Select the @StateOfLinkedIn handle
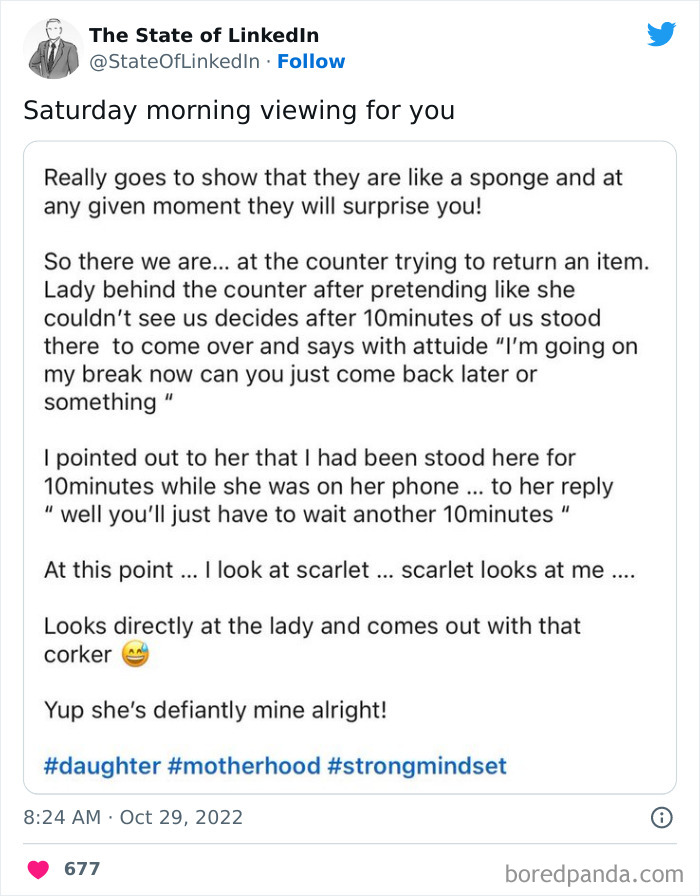Screen dimensions: 700x896 pyautogui.click(x=174, y=62)
